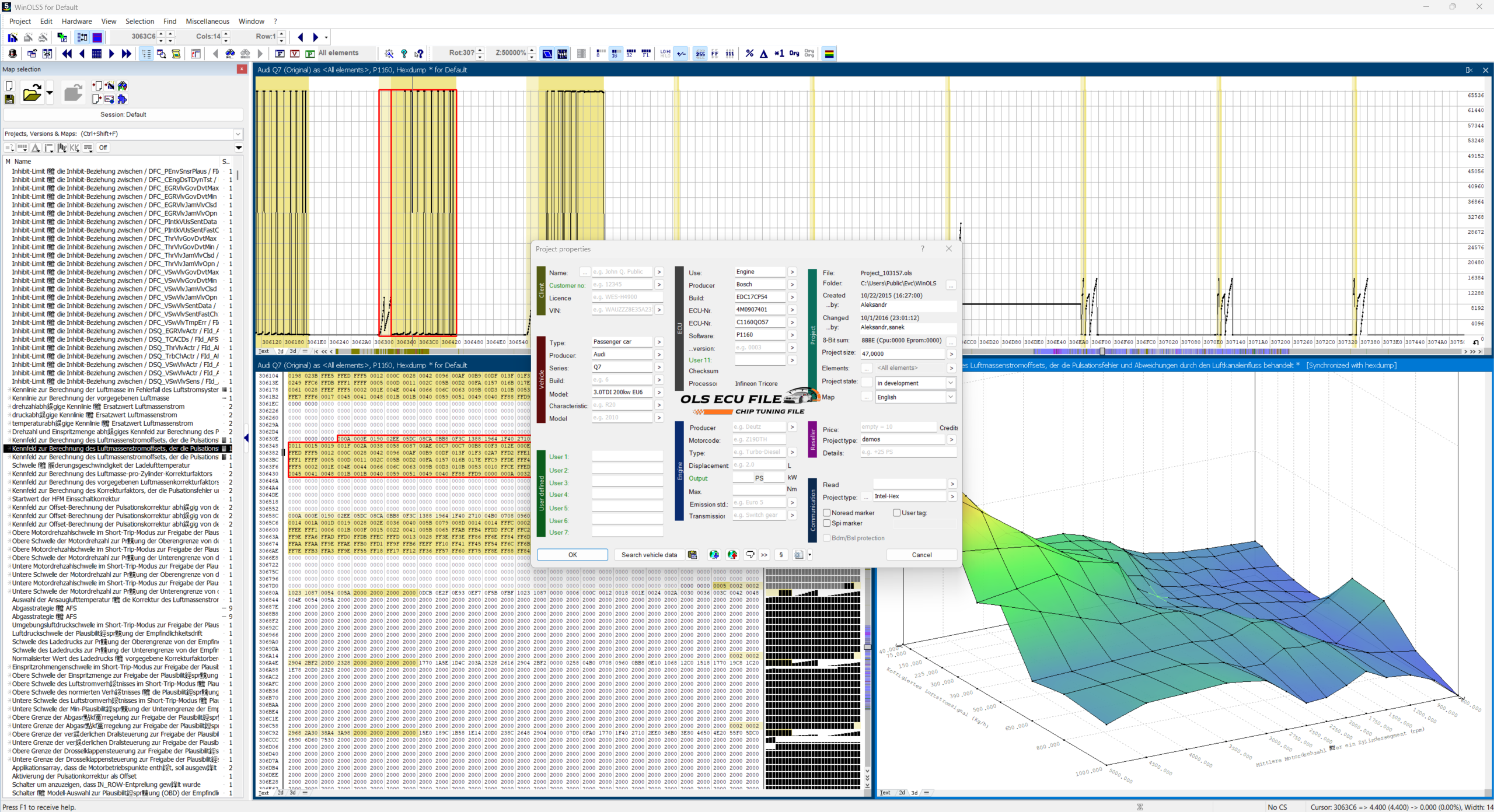The width and height of the screenshot is (1494, 812).
Task: Toggle the 8-bit display mode
Action: pos(601,54)
